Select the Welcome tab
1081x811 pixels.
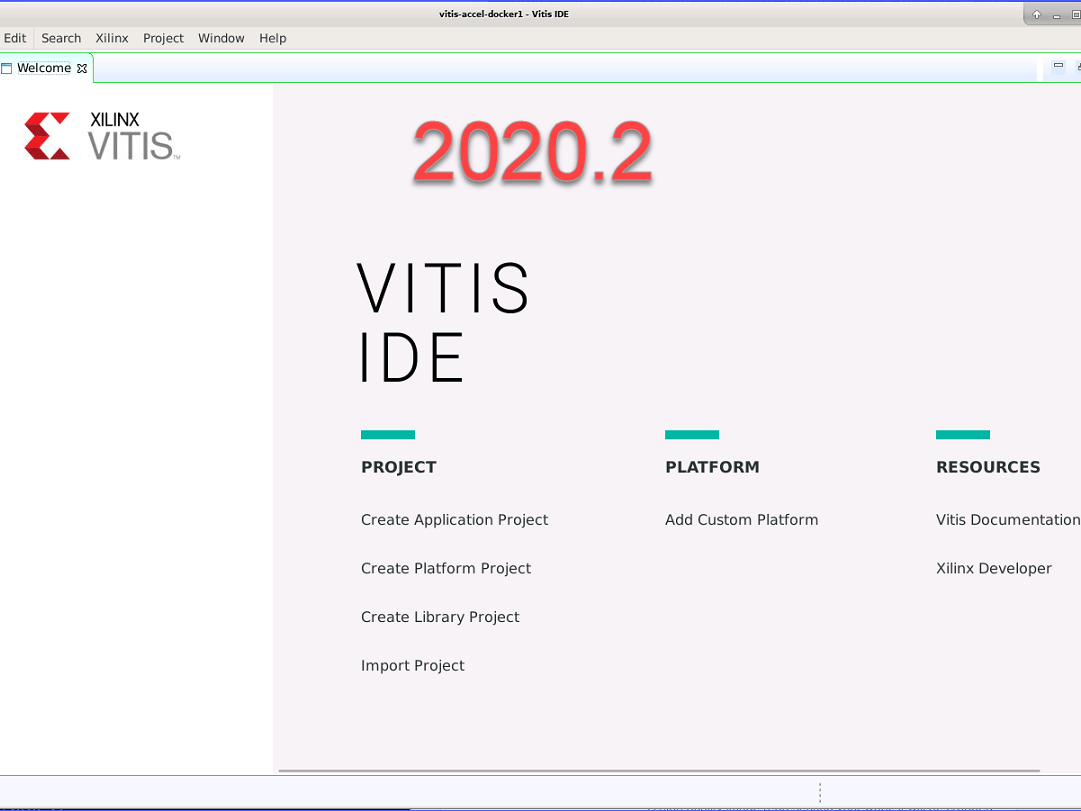click(x=46, y=68)
